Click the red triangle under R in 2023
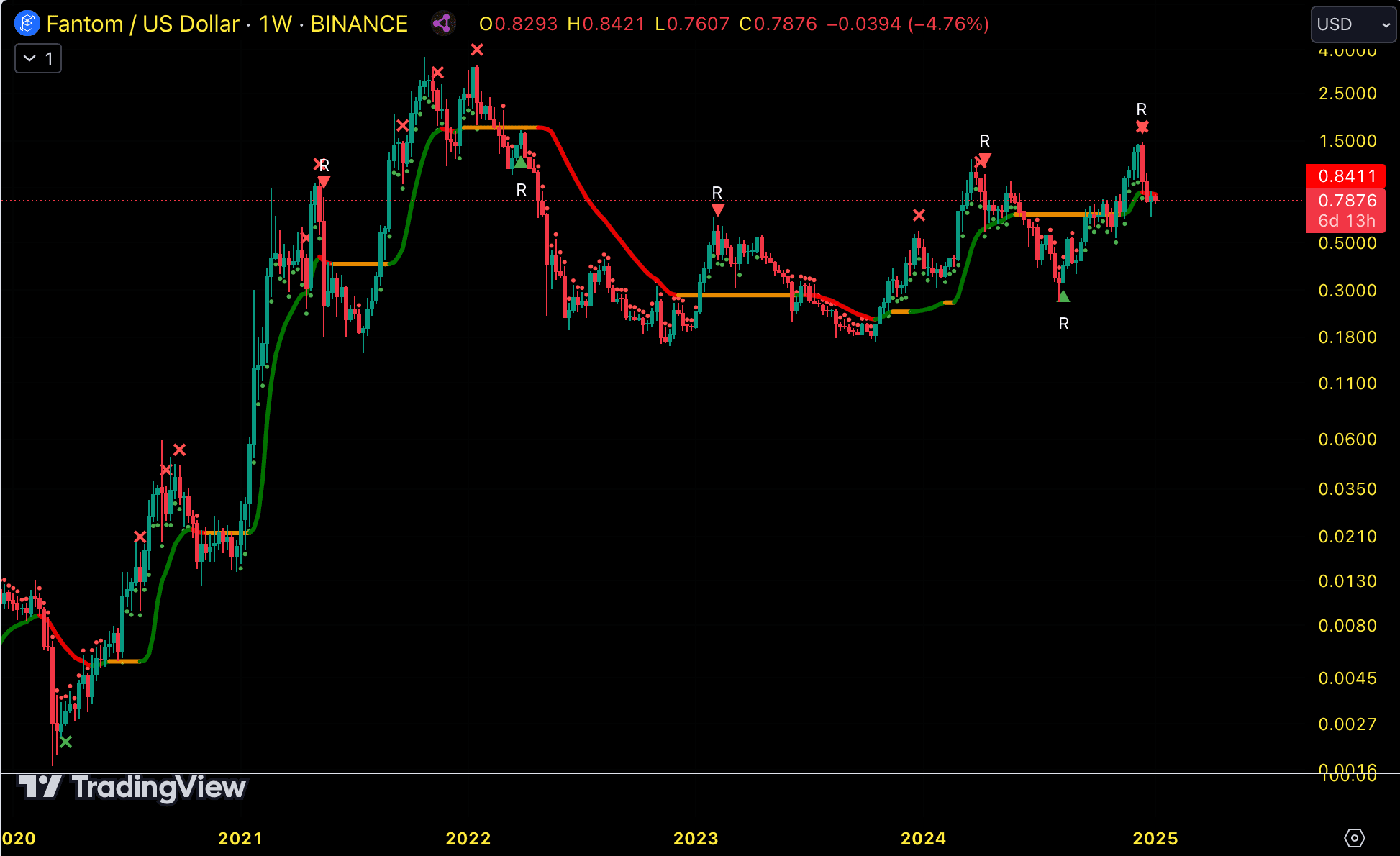The height and width of the screenshot is (856, 1400). (x=718, y=210)
